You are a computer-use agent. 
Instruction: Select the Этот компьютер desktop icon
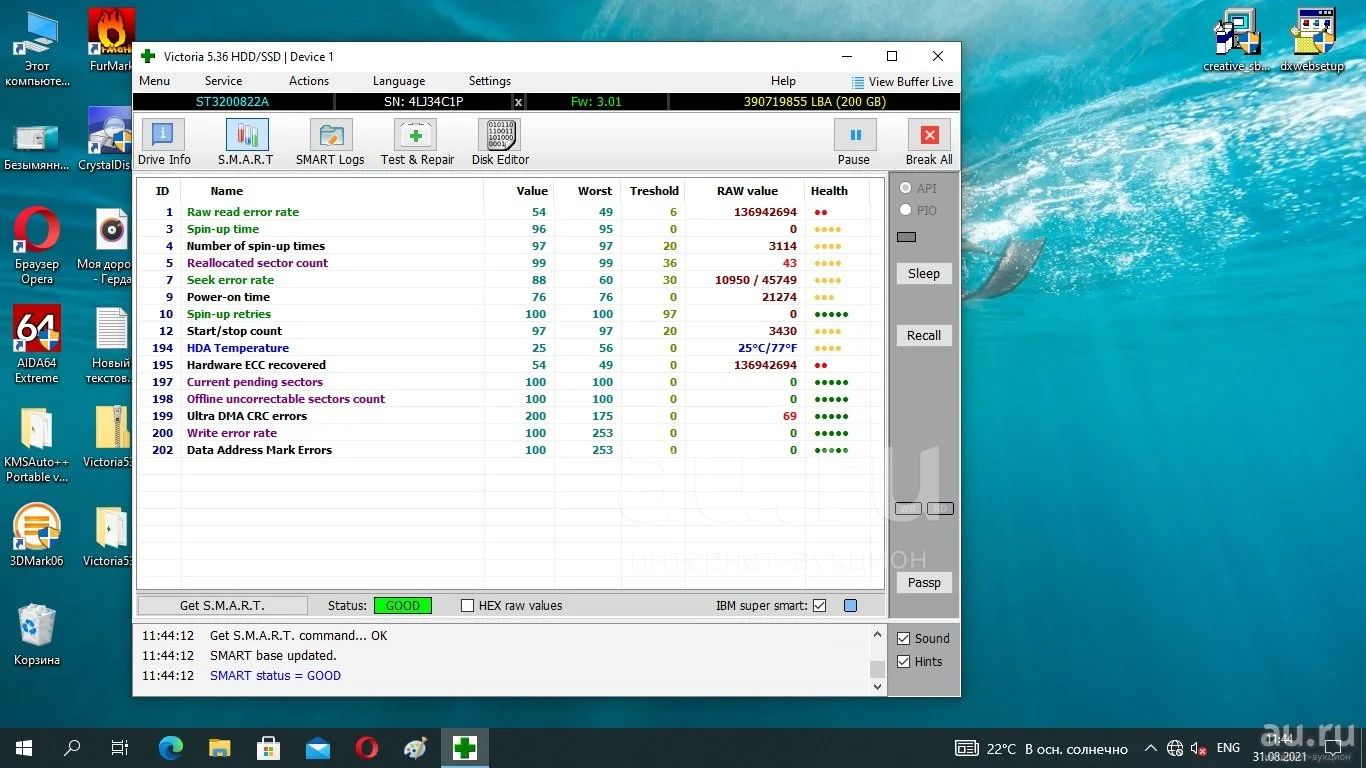[37, 48]
